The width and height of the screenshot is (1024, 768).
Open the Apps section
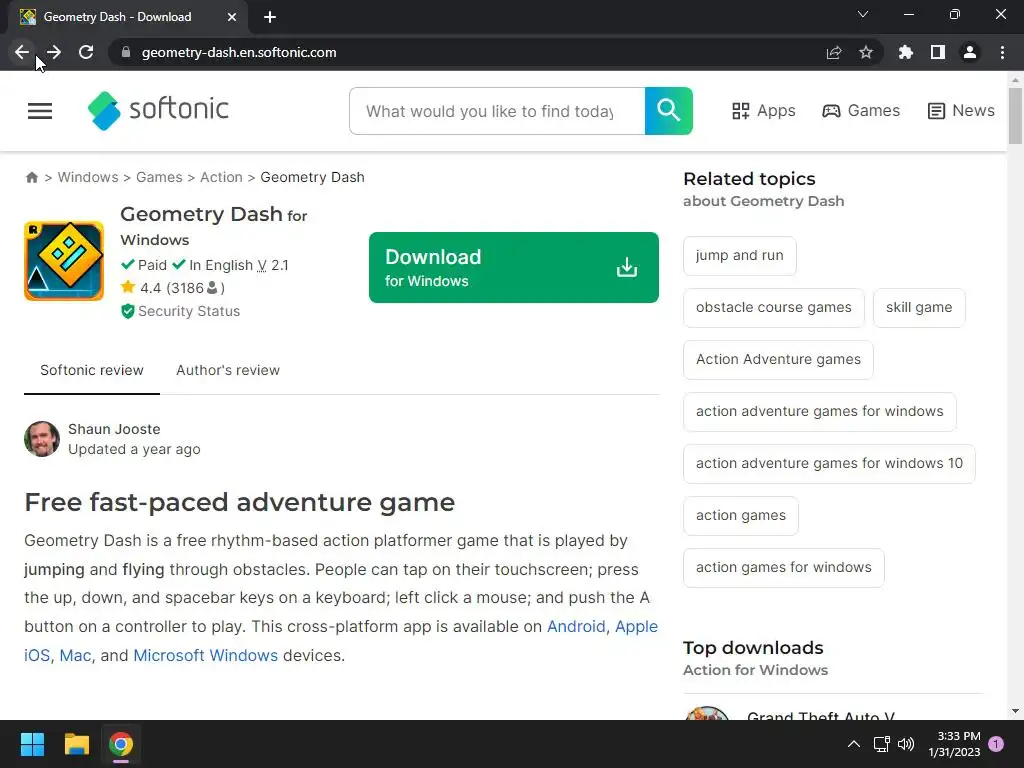tap(763, 110)
